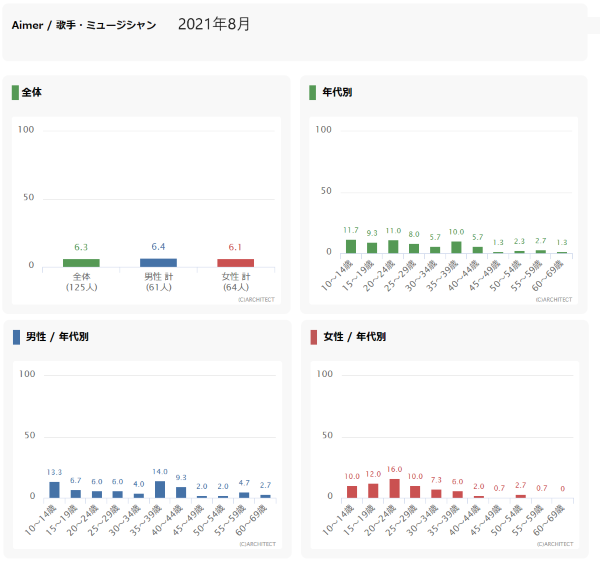Click the 女性 / 年代別 panel heading
Screen dimensions: 600x565
[x=353, y=337]
